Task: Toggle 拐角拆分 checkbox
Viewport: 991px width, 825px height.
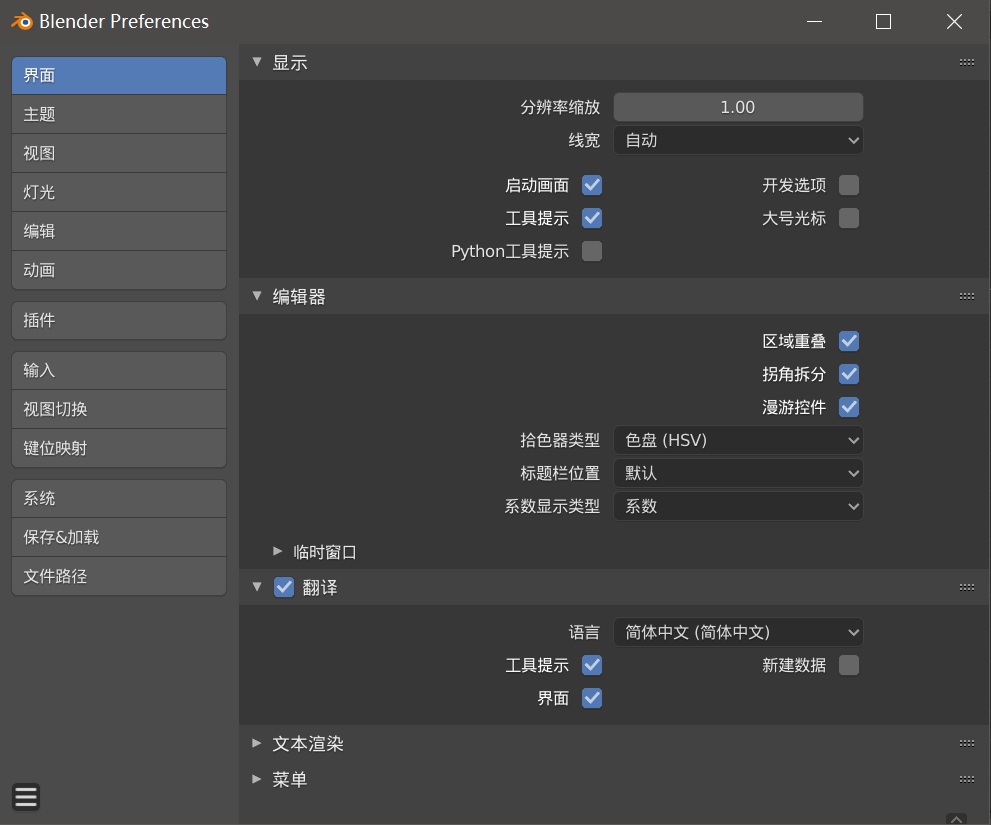Action: click(849, 374)
